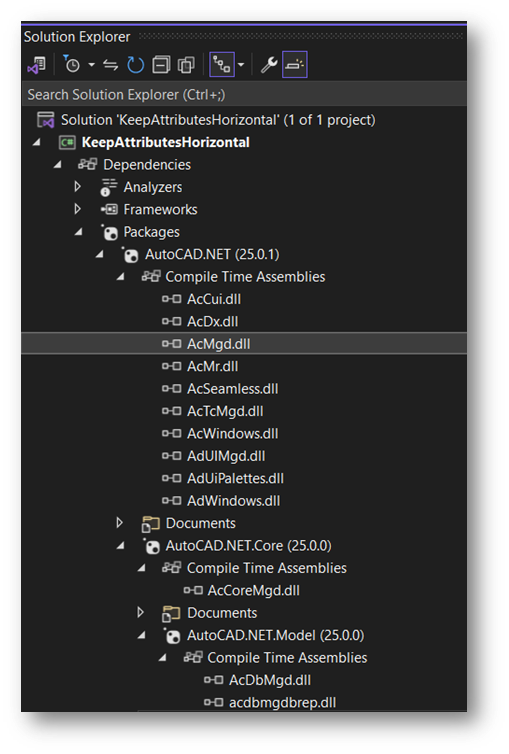Select AcCoreMgd.dll assembly
509x754 pixels.
click(253, 591)
